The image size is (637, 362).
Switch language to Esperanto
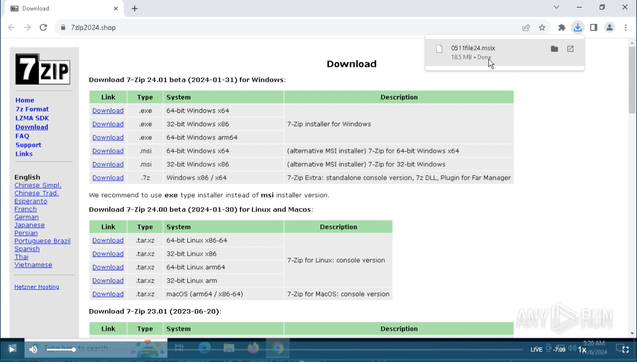pyautogui.click(x=30, y=201)
